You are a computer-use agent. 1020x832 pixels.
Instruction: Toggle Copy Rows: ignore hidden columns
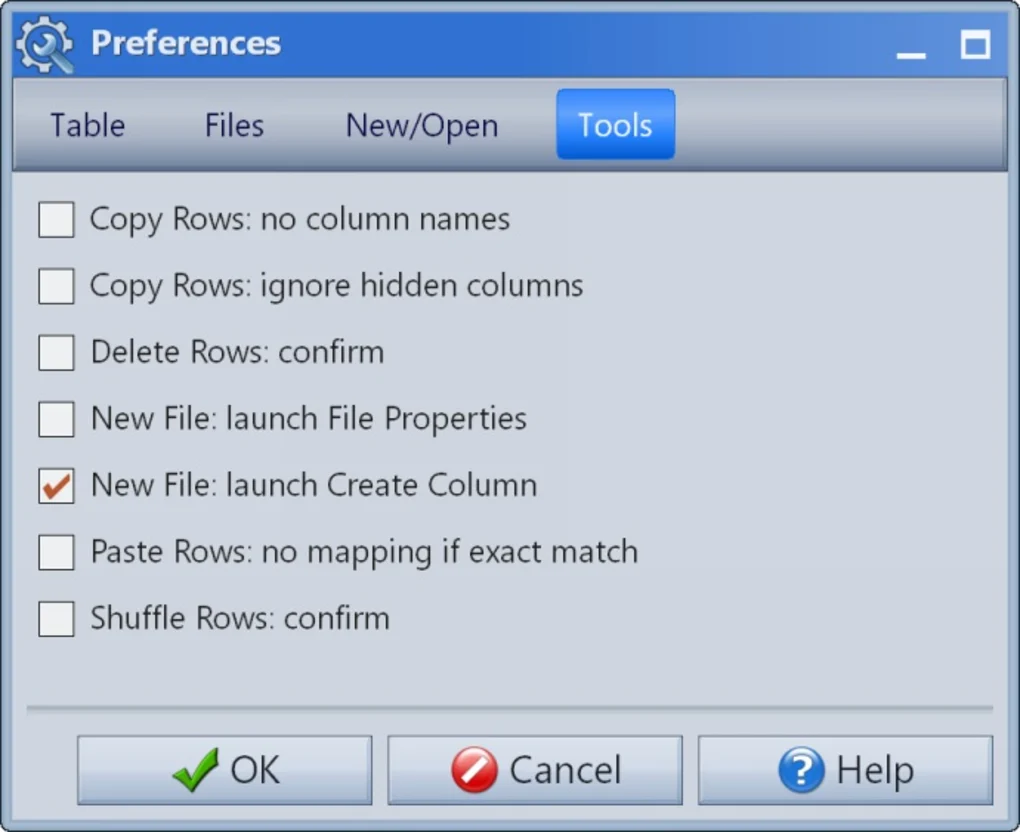[x=56, y=286]
